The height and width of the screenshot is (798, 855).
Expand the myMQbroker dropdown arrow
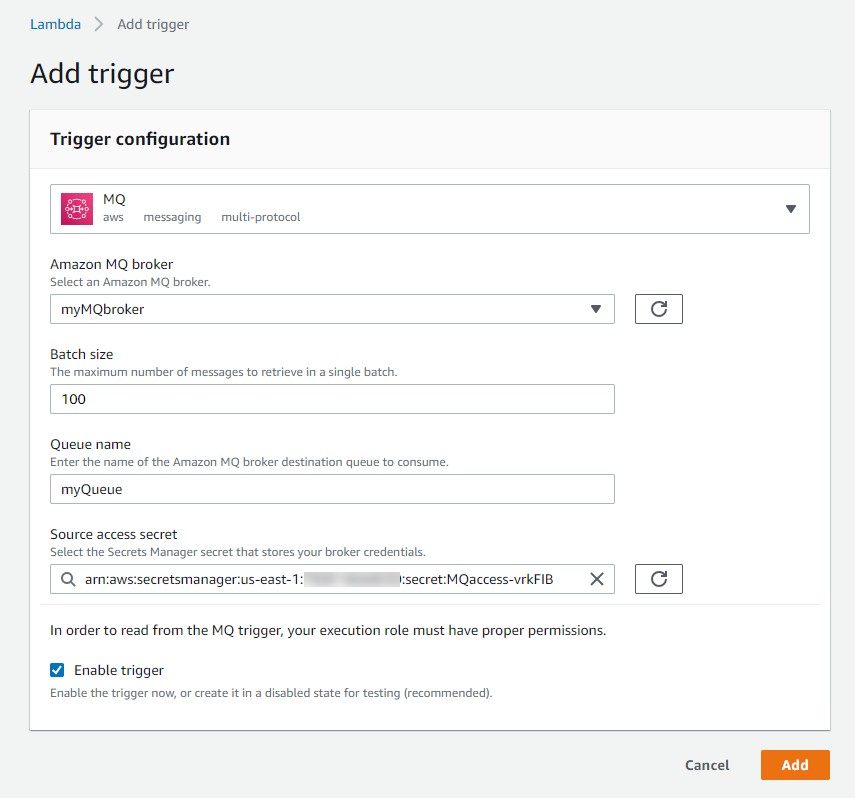point(595,309)
